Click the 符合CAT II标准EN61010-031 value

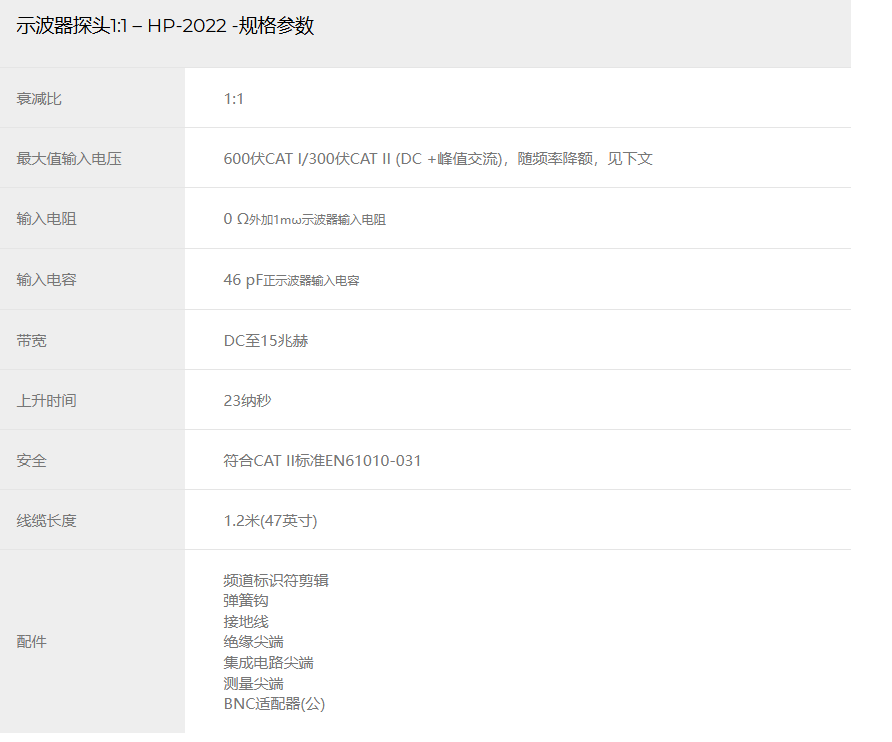322,461
